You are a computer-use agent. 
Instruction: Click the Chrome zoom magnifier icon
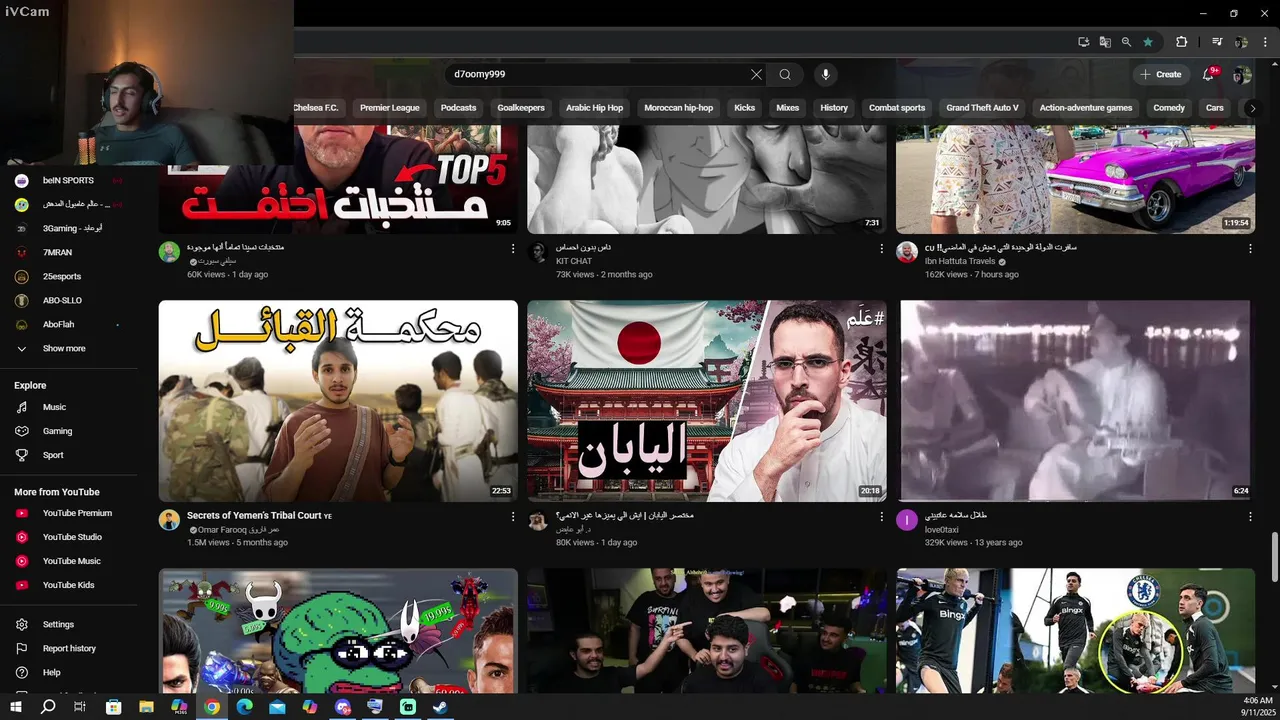click(1126, 42)
